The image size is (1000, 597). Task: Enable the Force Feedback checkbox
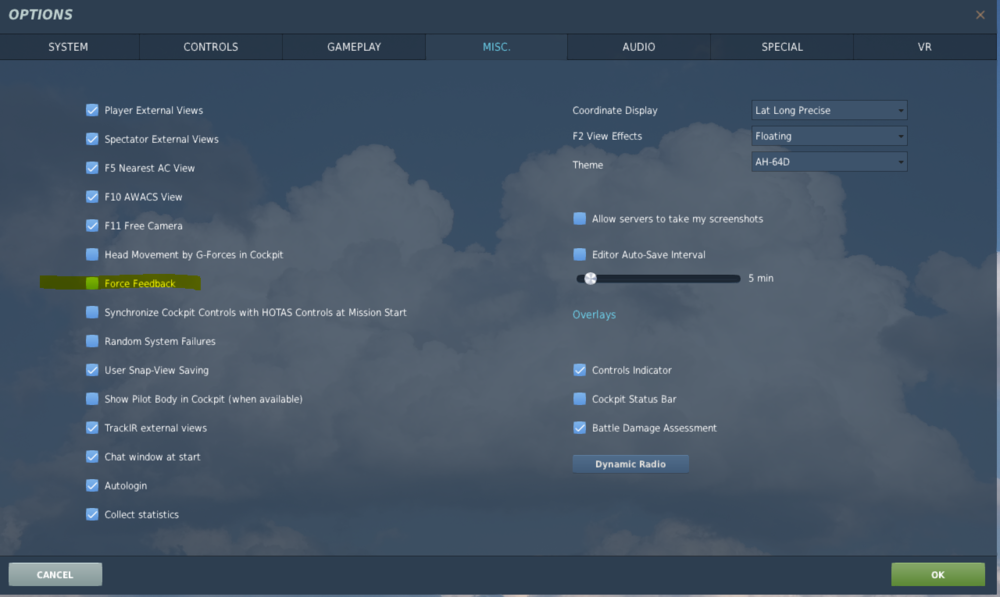tap(92, 283)
